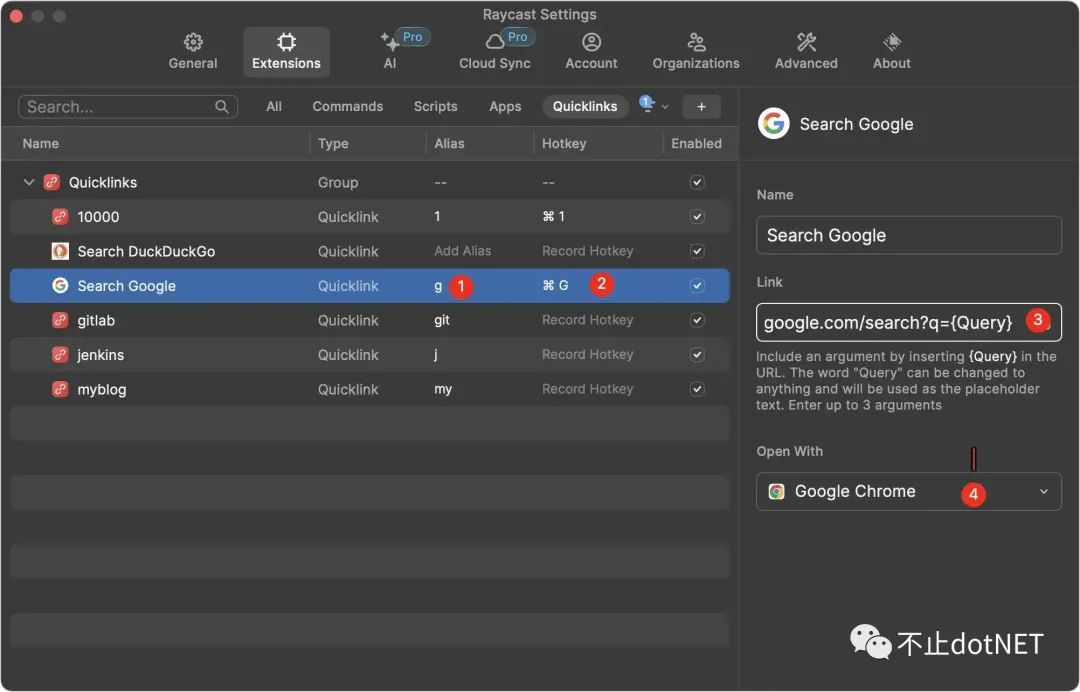
Task: Select the Search DuckDuckGo row
Action: coord(369,251)
